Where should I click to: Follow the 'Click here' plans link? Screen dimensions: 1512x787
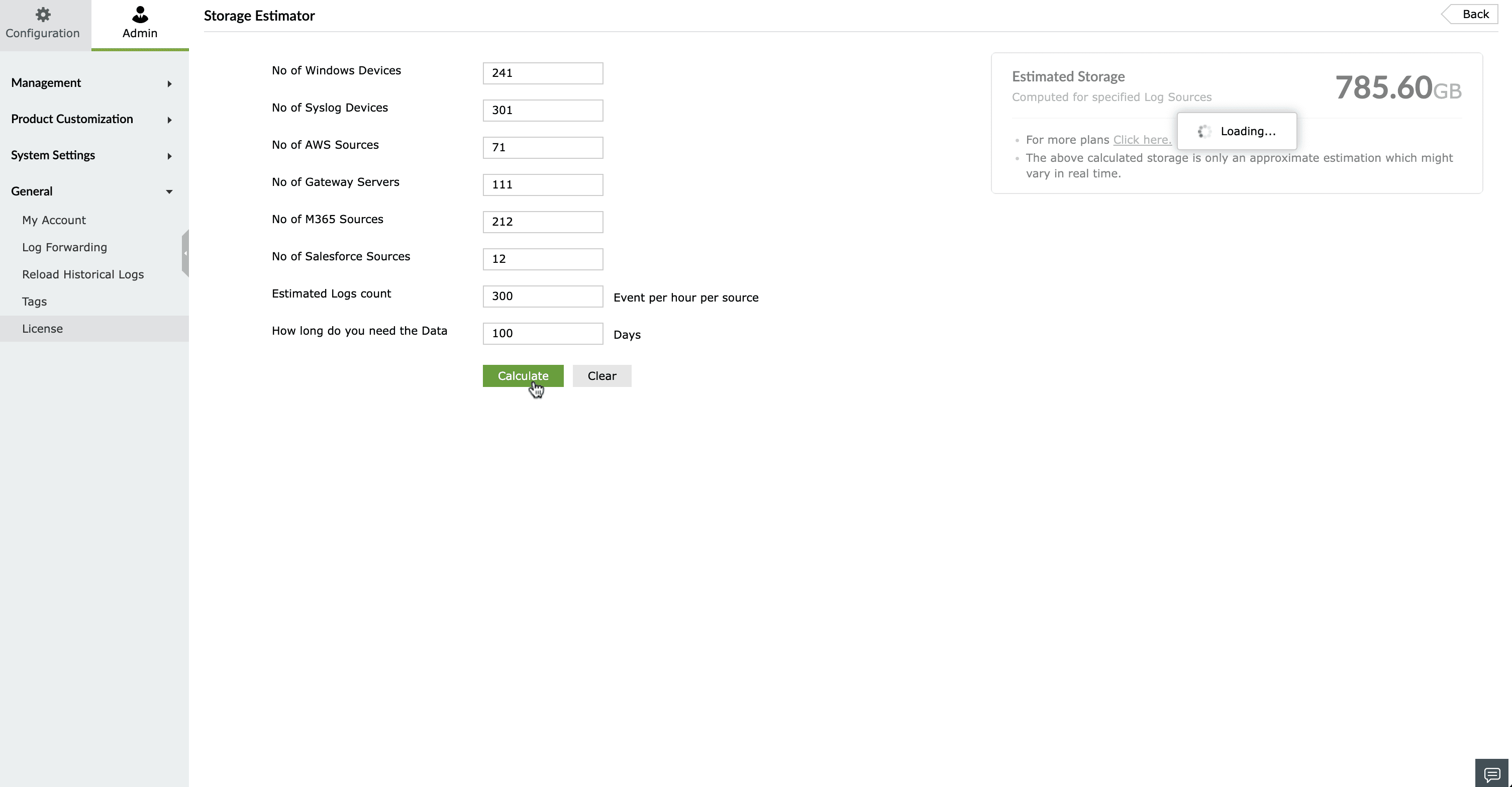pos(1142,140)
